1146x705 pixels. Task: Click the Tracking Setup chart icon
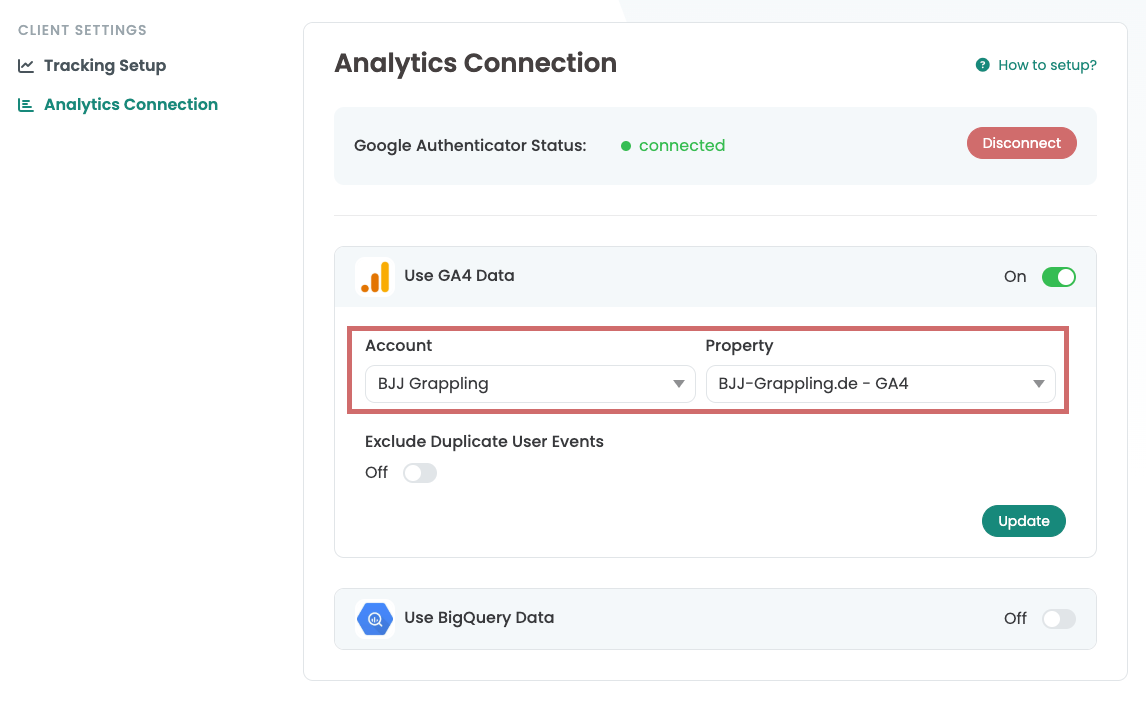coord(26,66)
